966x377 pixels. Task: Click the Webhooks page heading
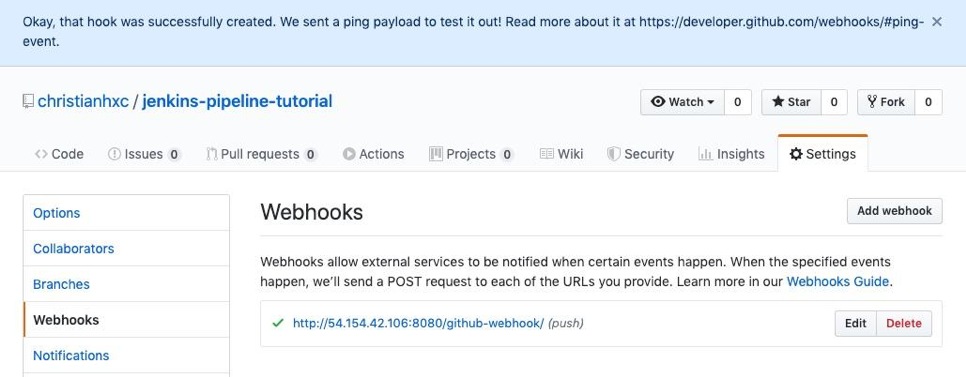point(312,213)
